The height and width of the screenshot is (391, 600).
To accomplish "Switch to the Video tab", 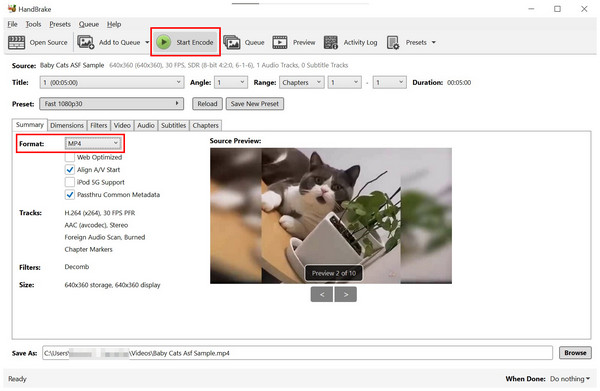I will coord(122,125).
